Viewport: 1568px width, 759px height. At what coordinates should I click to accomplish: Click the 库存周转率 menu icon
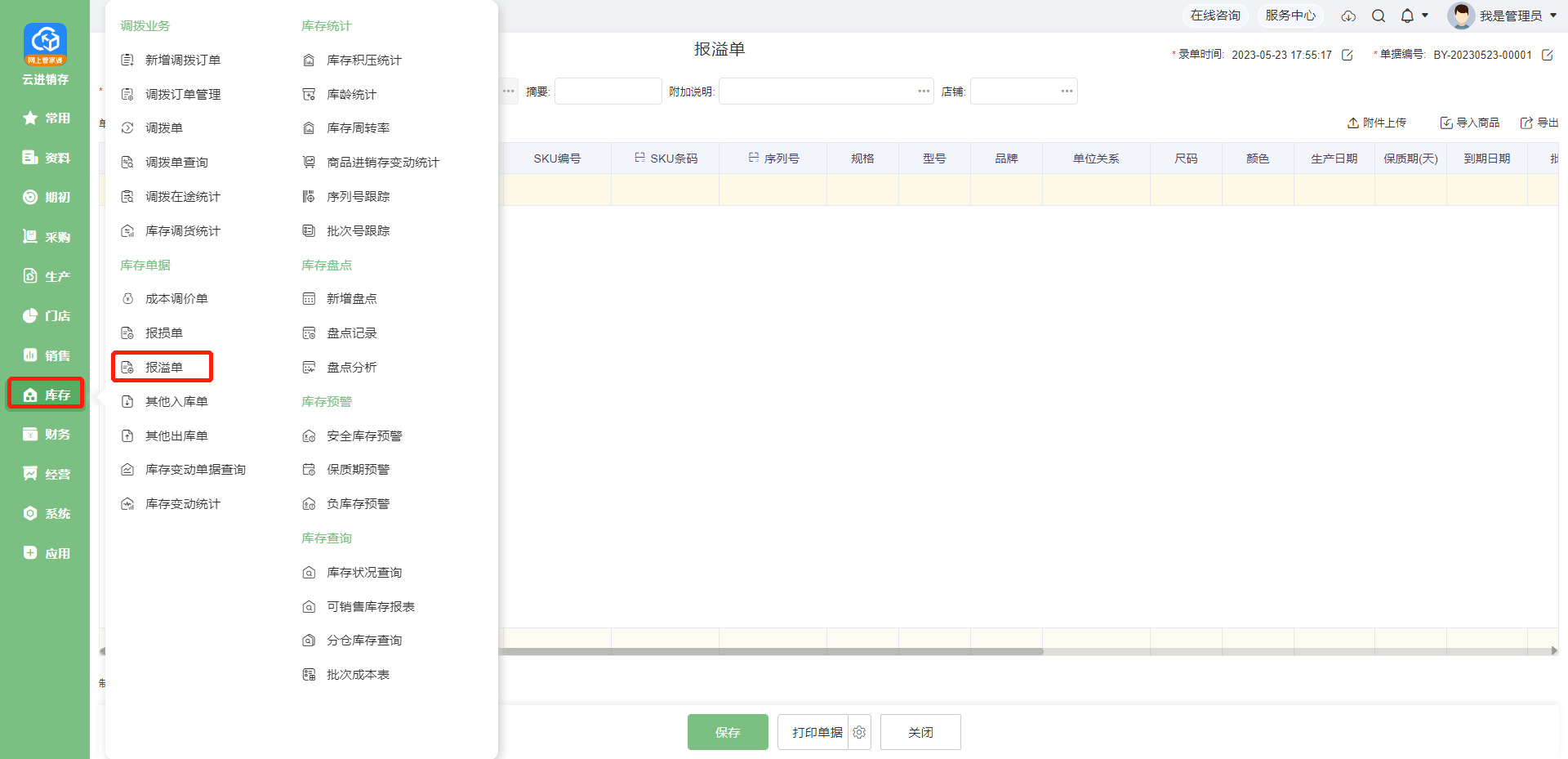point(309,128)
